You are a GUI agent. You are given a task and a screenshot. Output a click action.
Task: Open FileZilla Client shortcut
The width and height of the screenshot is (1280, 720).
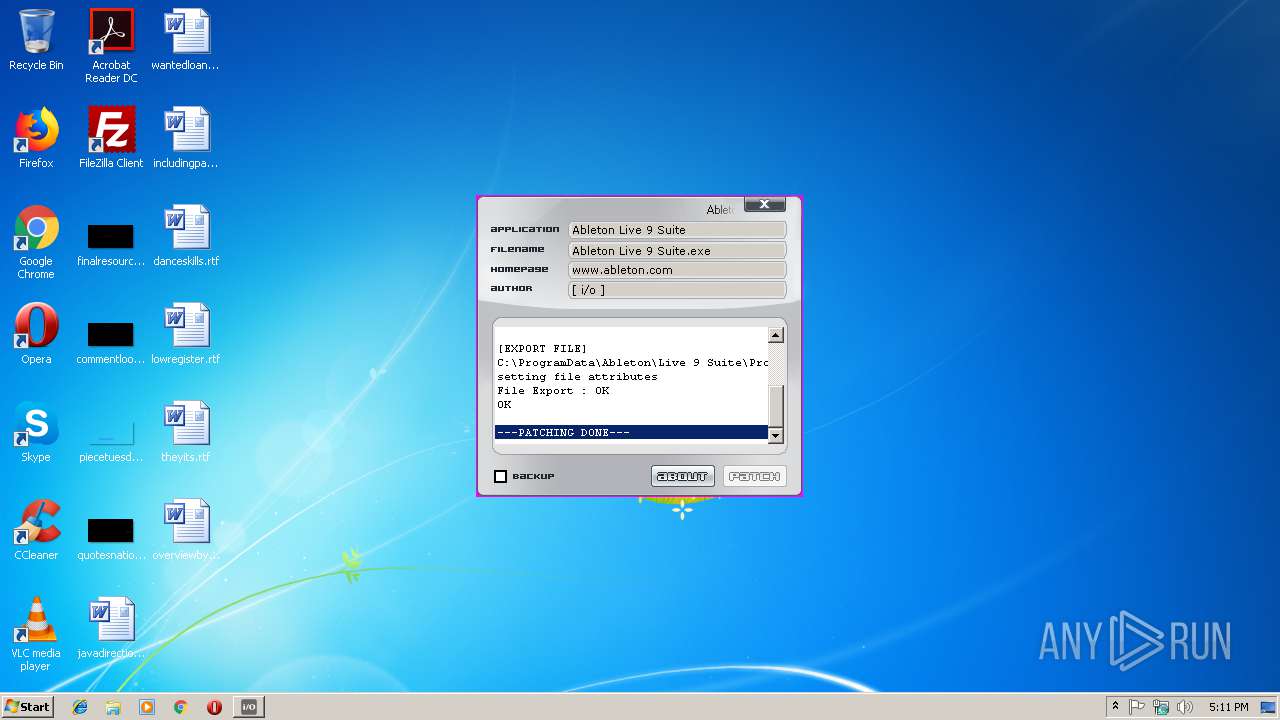(111, 138)
